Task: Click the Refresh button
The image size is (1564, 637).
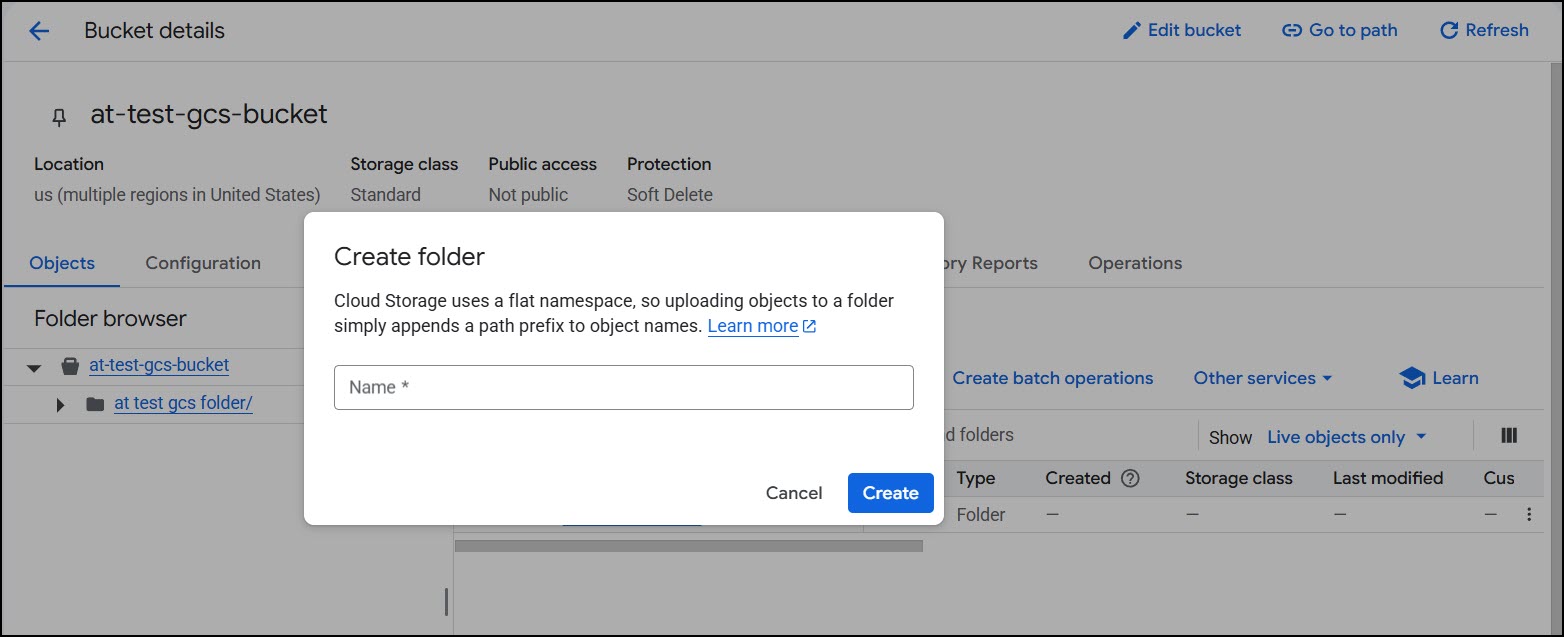Action: [x=1484, y=31]
